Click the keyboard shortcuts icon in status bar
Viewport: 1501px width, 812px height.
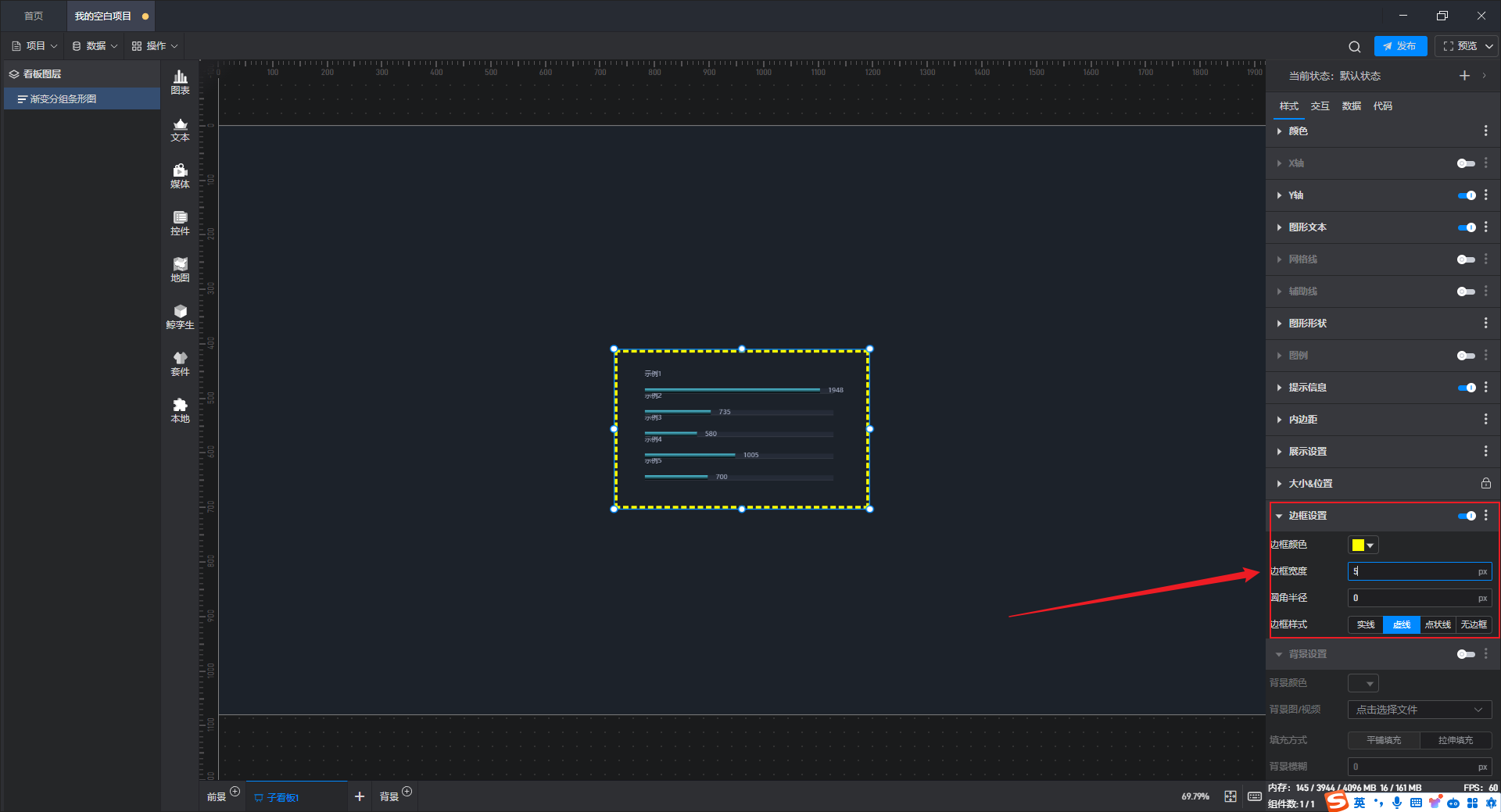click(x=1255, y=796)
